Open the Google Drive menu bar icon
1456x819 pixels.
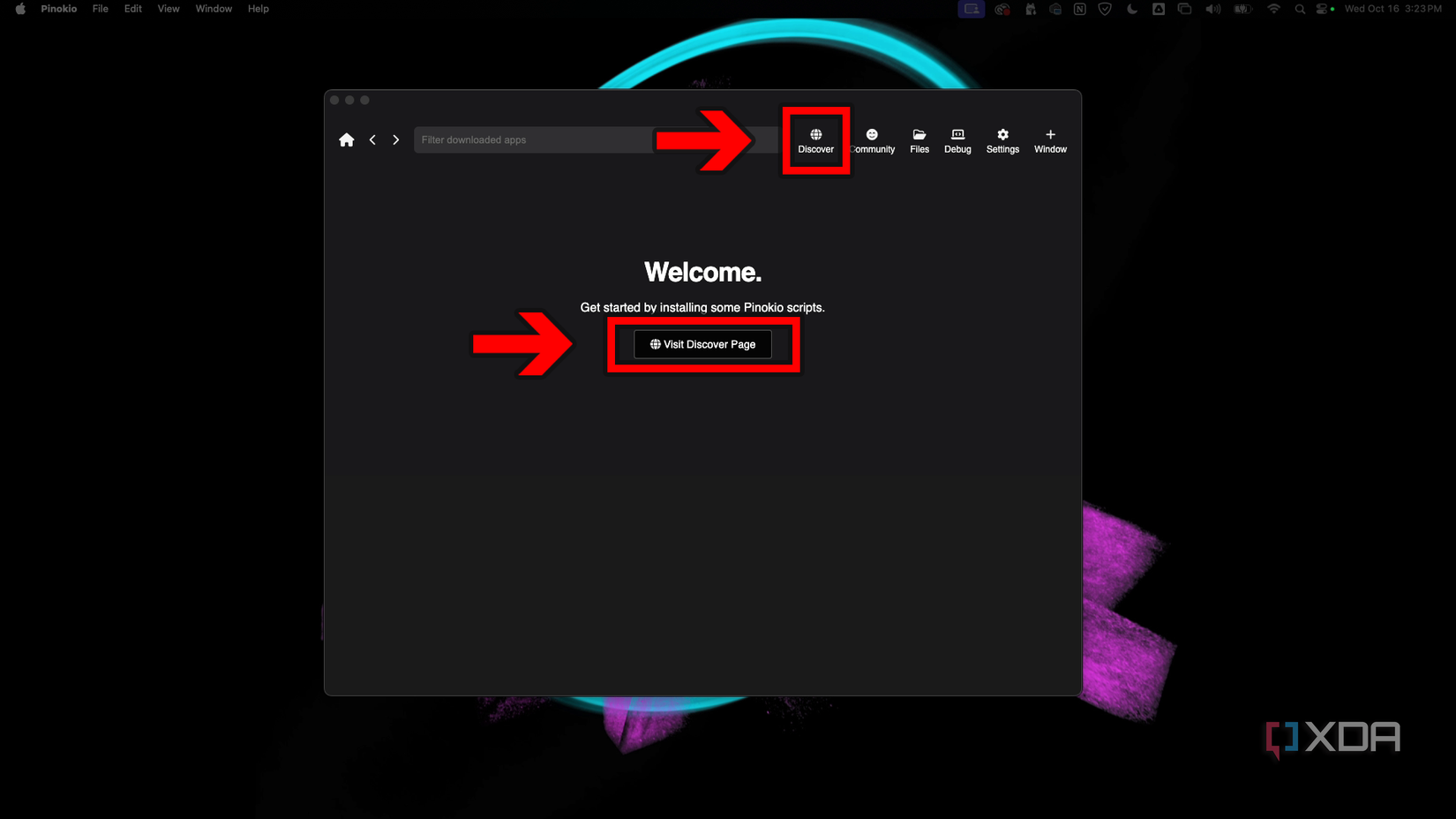1159,9
